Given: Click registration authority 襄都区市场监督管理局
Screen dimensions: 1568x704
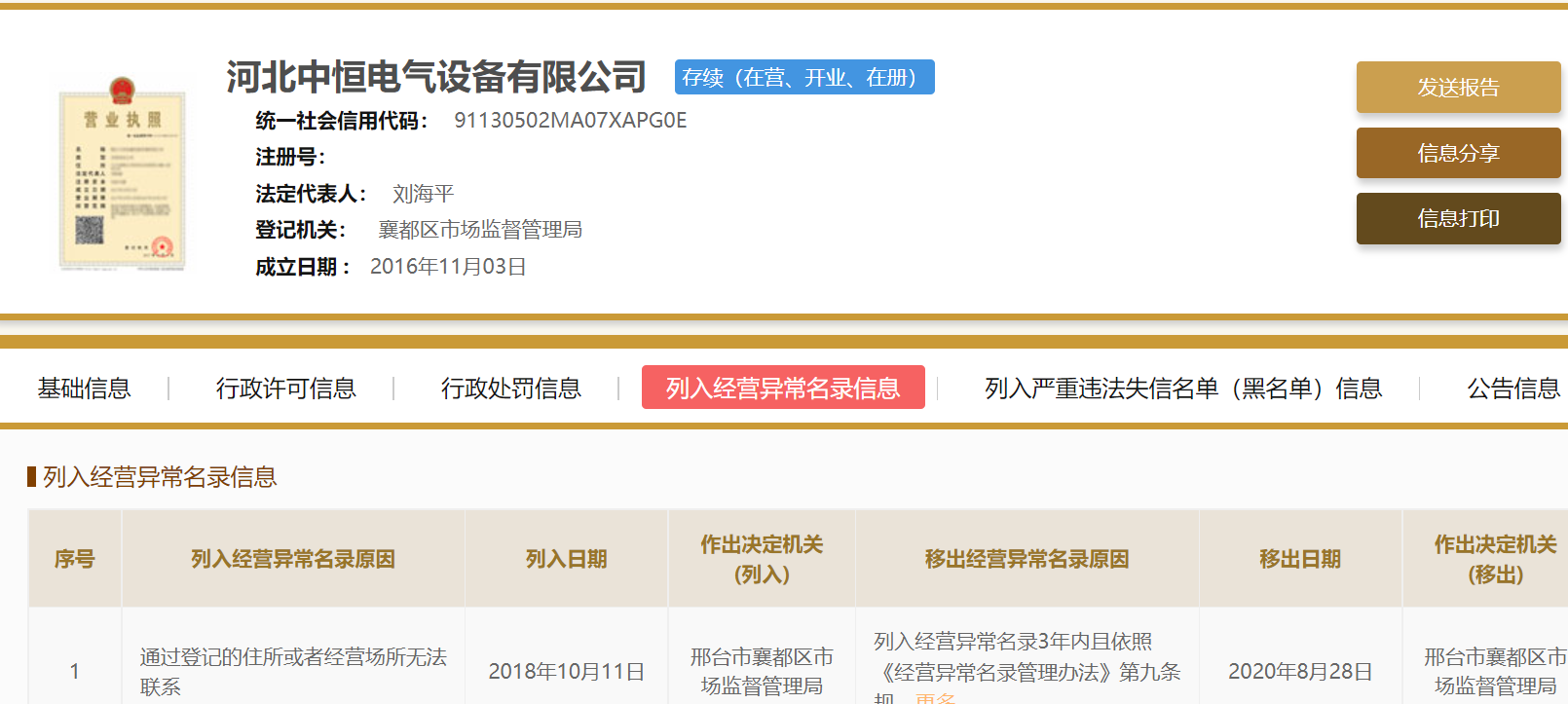Looking at the screenshot, I should click(480, 230).
